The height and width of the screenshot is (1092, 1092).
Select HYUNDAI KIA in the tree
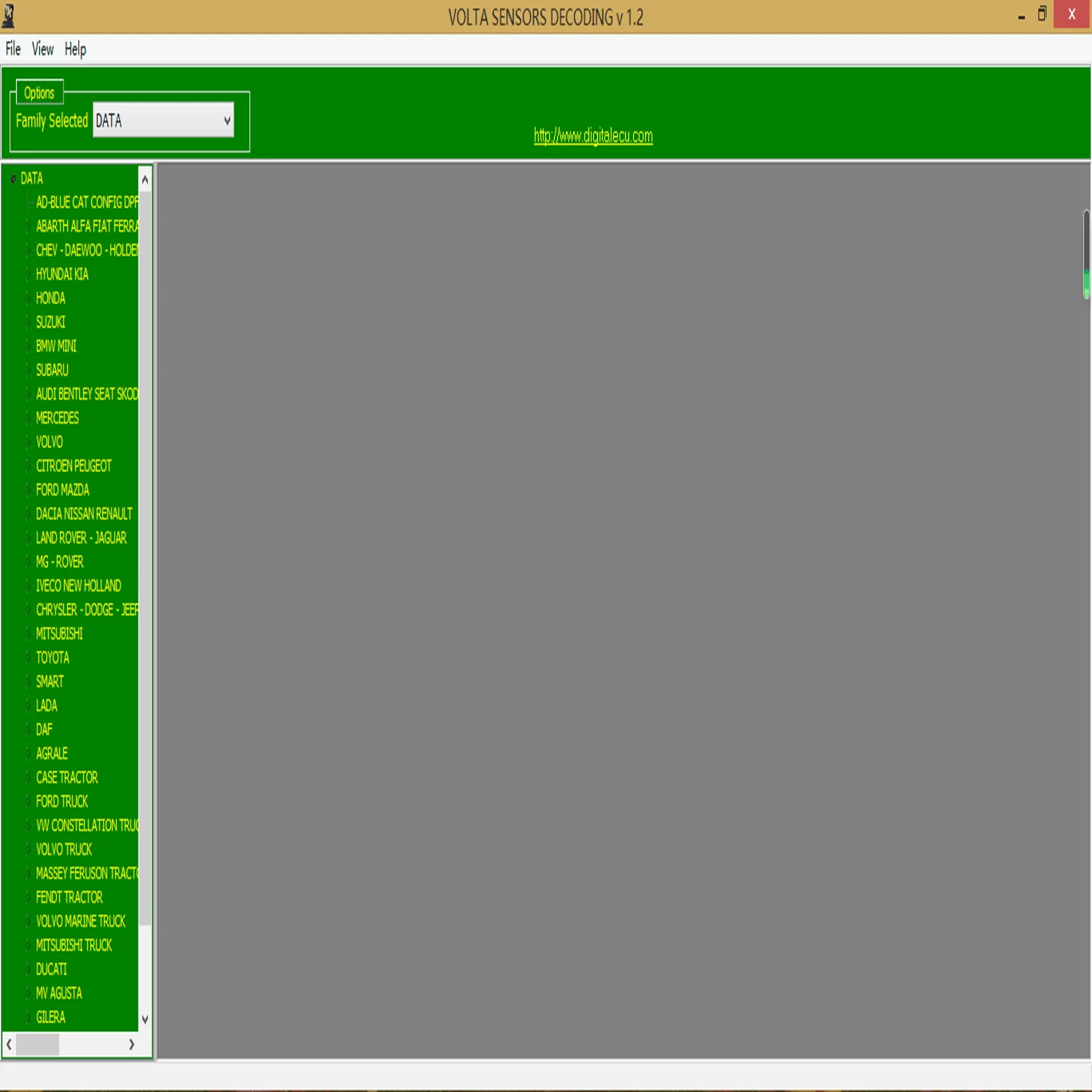point(62,274)
